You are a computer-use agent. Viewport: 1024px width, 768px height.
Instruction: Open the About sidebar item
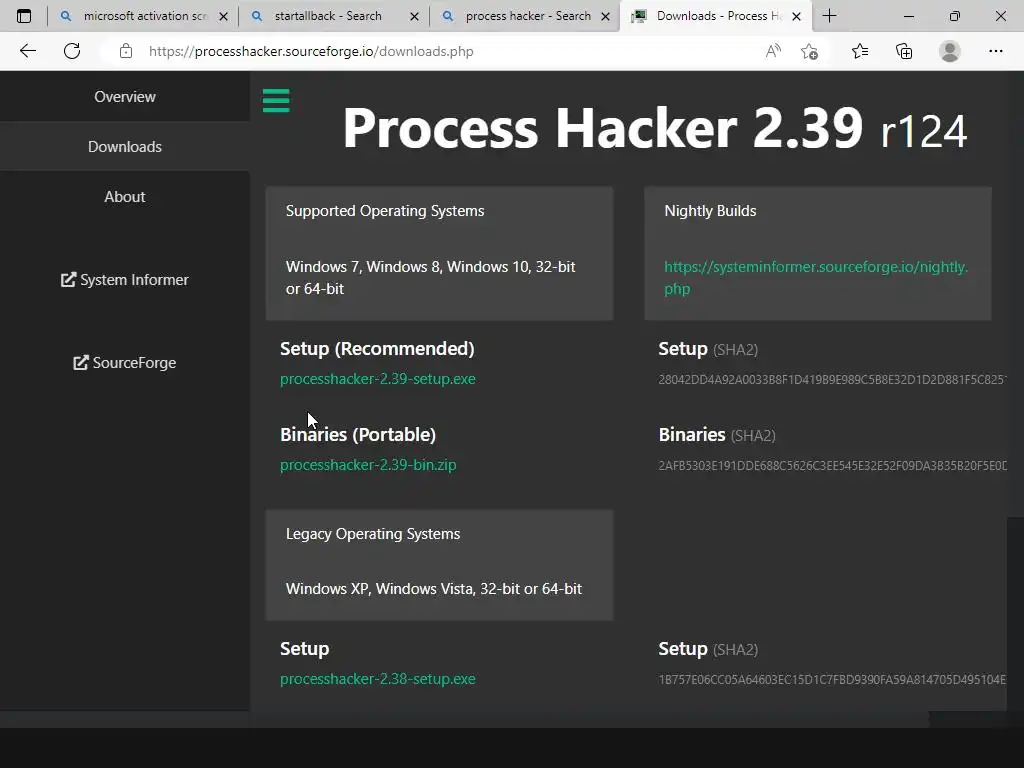tap(125, 197)
